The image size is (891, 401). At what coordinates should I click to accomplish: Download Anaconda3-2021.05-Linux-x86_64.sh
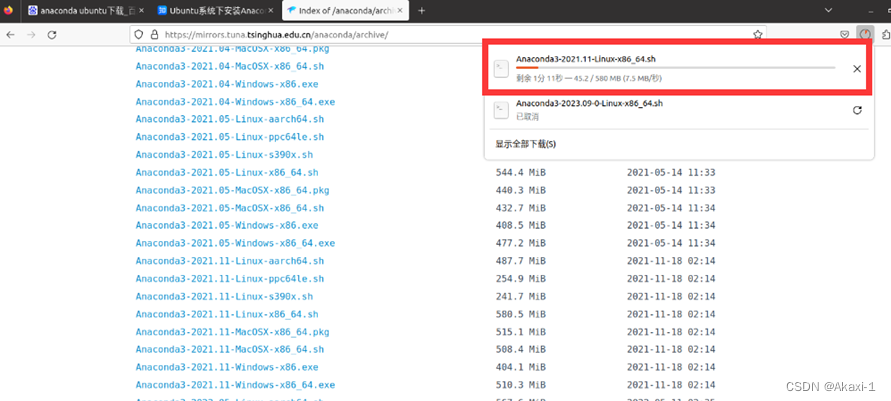point(227,172)
